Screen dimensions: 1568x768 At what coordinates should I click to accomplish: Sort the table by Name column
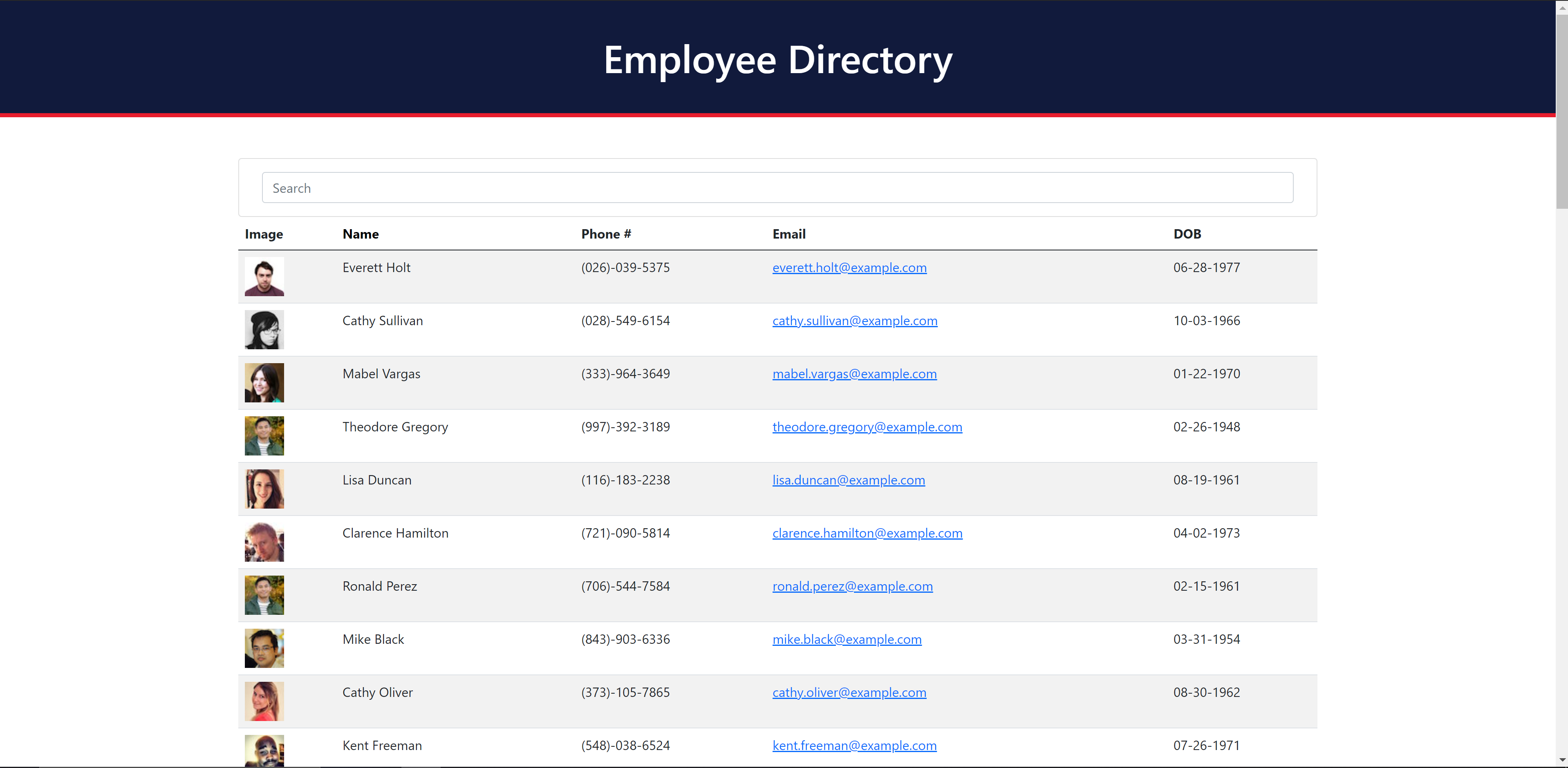tap(361, 234)
